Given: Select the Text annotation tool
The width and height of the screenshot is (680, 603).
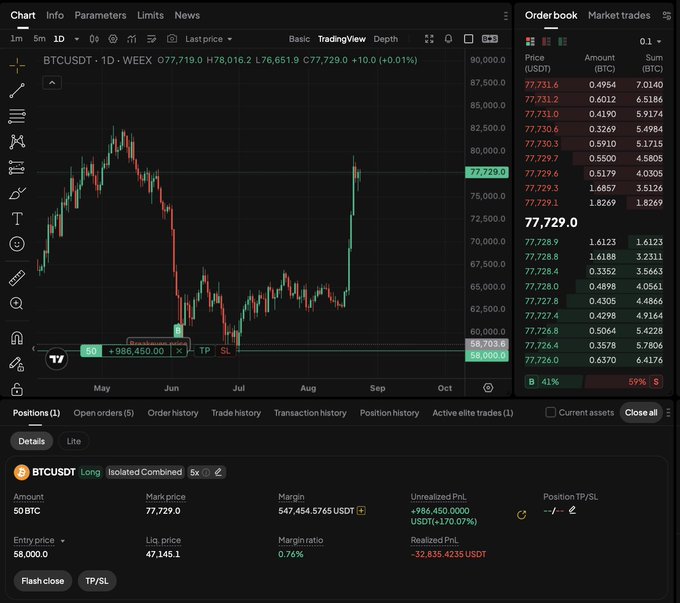Looking at the screenshot, I should 17,219.
